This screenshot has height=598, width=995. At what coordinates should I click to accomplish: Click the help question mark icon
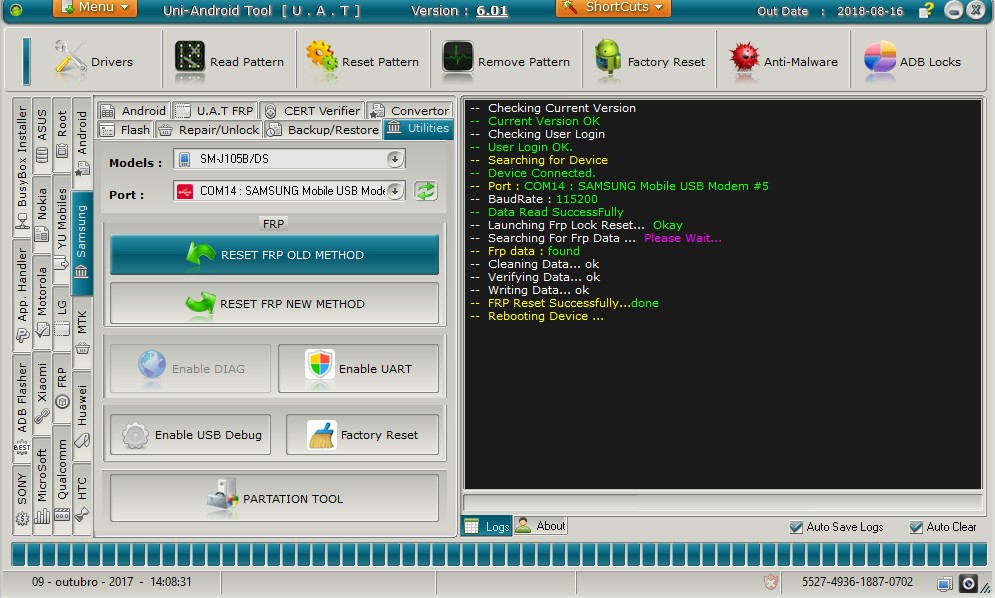coord(926,10)
